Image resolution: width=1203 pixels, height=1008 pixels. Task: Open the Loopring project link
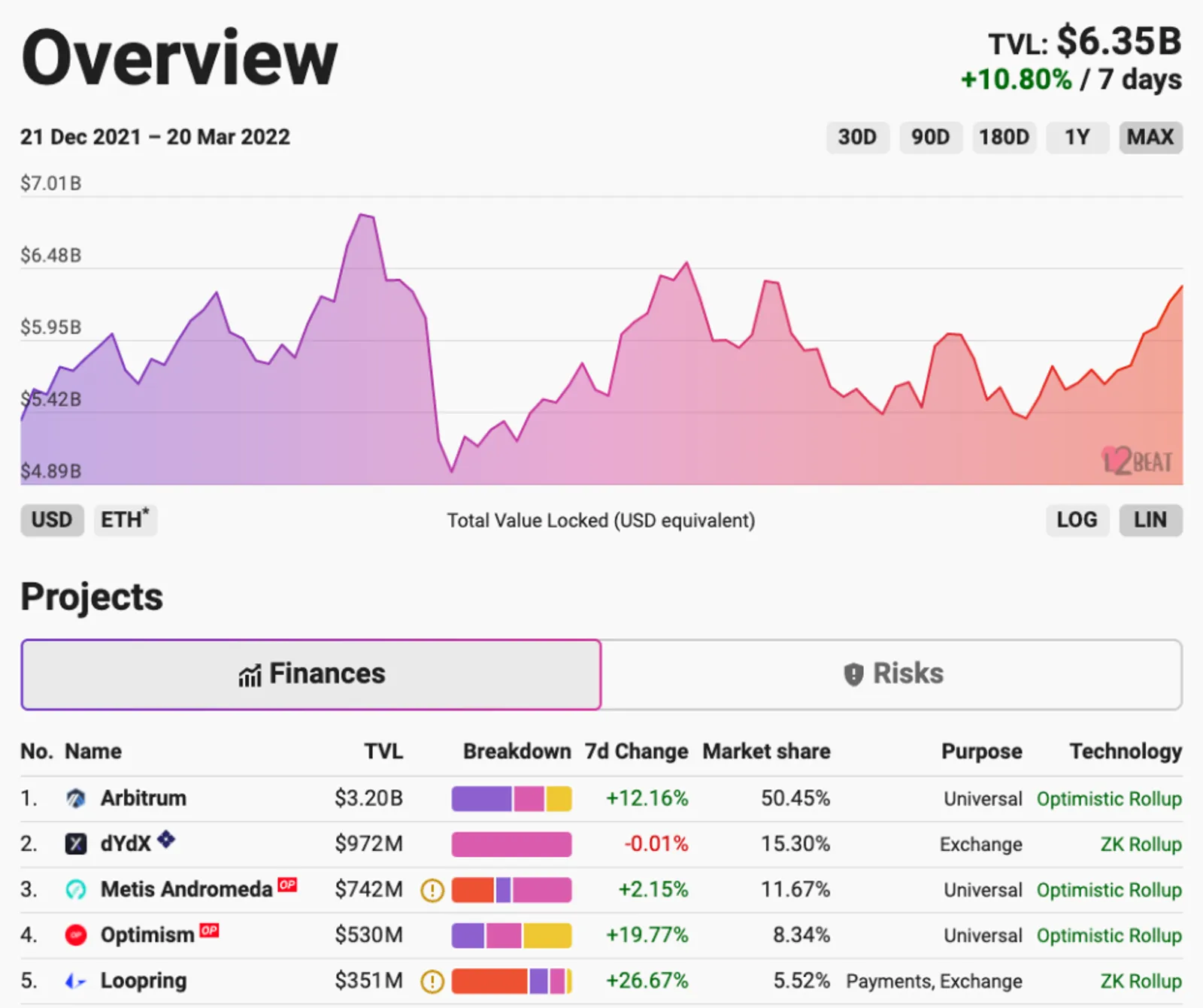click(144, 981)
